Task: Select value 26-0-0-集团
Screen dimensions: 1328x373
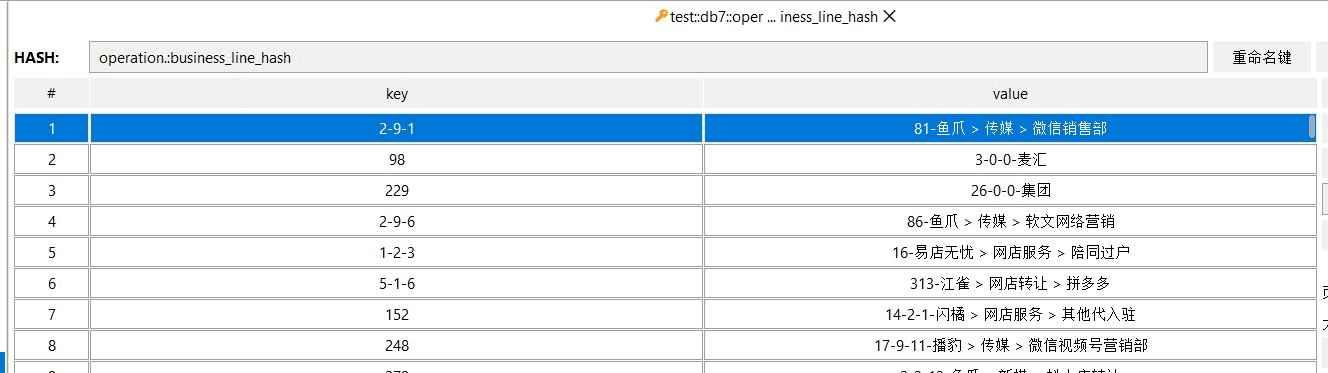Action: pyautogui.click(x=1010, y=190)
